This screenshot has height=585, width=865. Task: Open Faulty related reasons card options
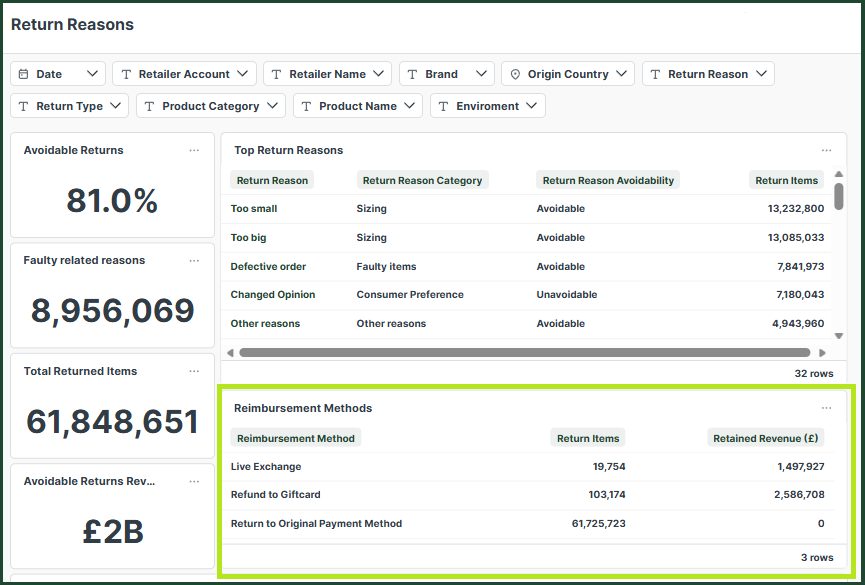[x=194, y=260]
